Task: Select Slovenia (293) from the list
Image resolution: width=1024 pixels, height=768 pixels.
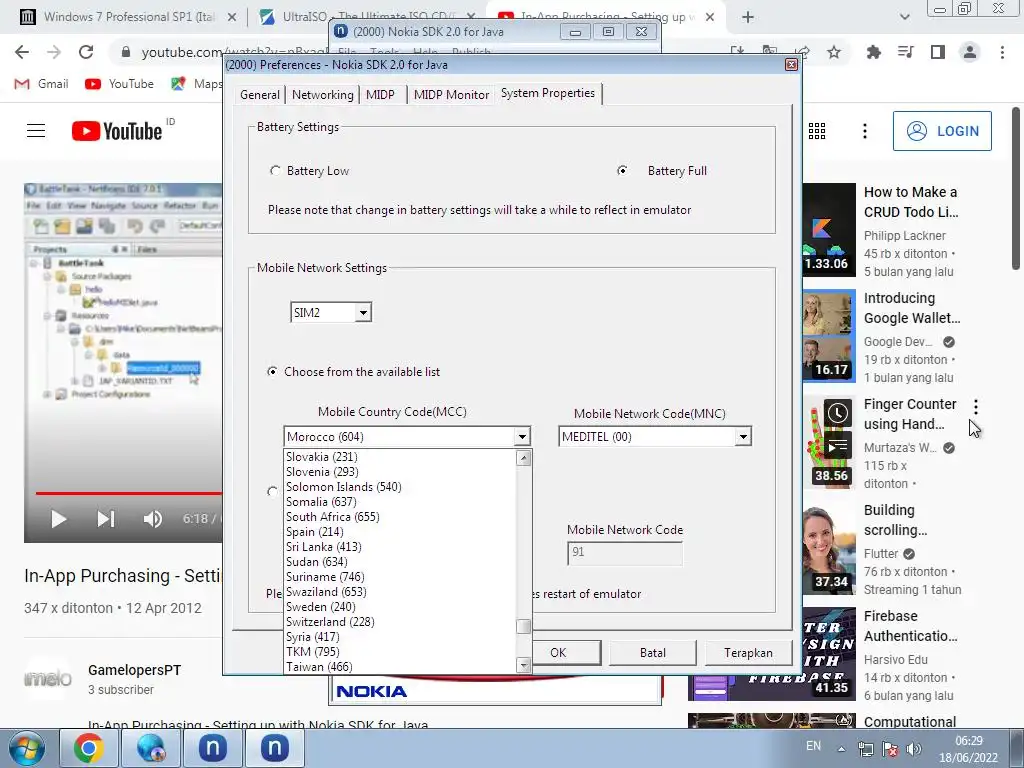Action: (400, 472)
